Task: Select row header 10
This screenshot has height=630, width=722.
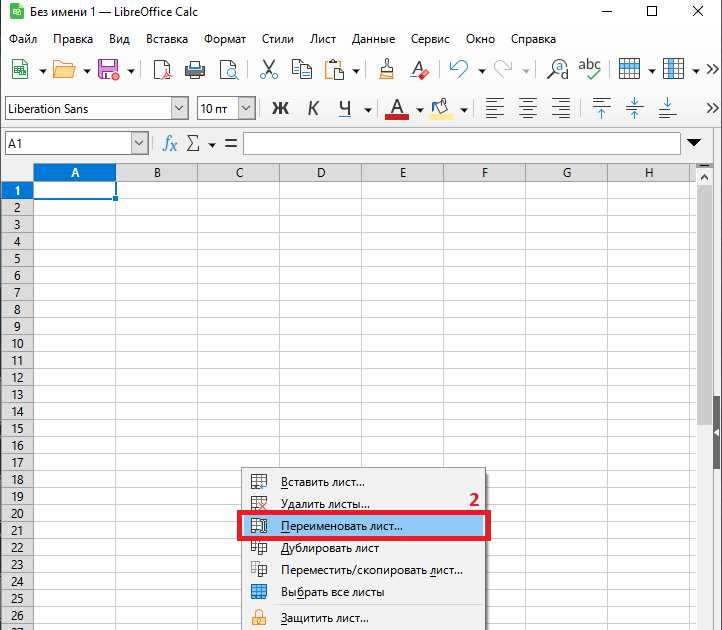Action: click(x=17, y=344)
